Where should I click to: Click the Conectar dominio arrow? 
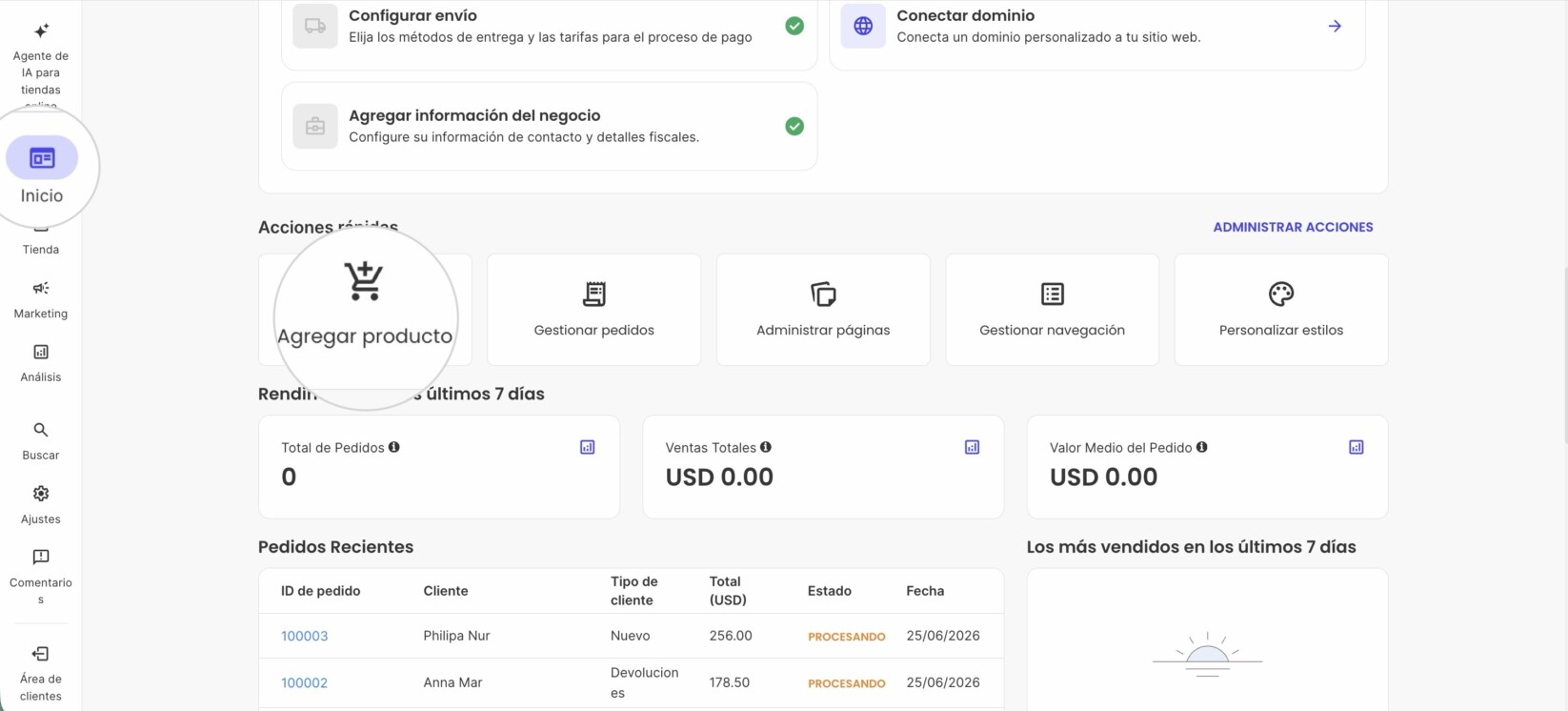point(1335,26)
